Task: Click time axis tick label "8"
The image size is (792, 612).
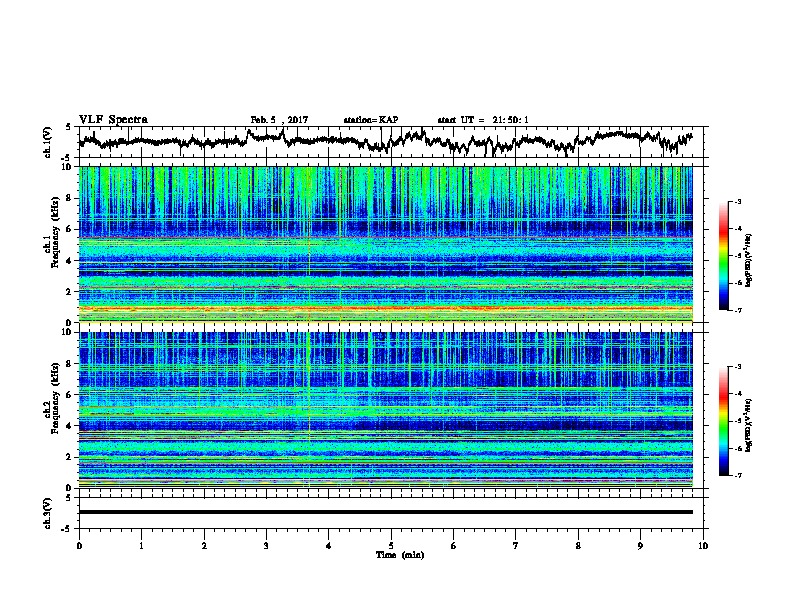Action: (x=578, y=545)
